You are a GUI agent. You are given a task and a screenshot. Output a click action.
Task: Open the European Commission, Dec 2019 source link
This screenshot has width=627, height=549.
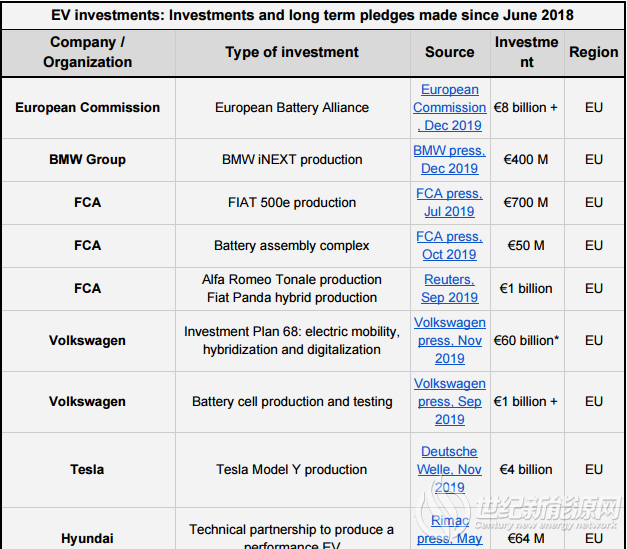(x=449, y=108)
